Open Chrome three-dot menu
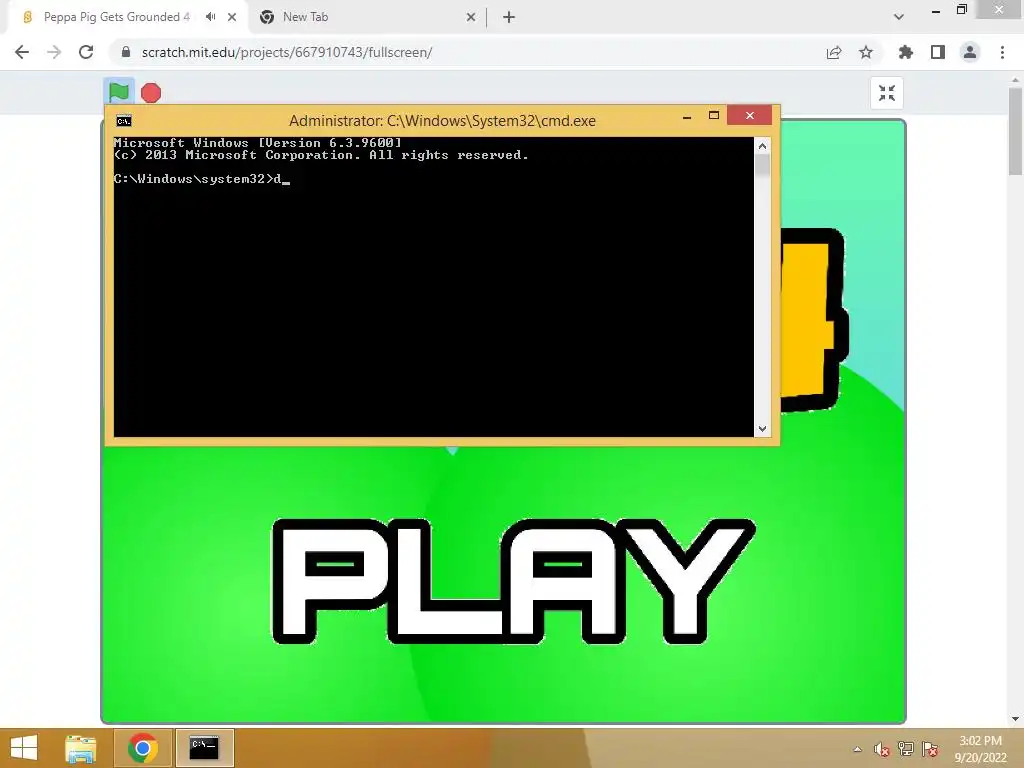 [x=1002, y=52]
